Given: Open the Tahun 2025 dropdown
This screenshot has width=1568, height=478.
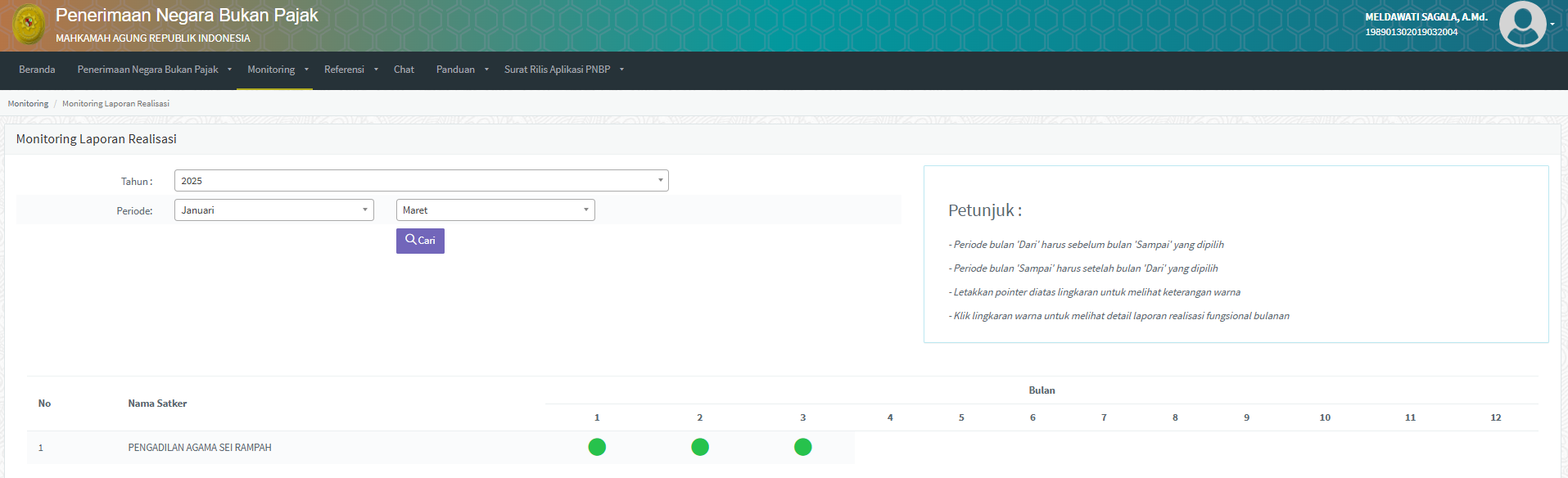Looking at the screenshot, I should pyautogui.click(x=421, y=181).
